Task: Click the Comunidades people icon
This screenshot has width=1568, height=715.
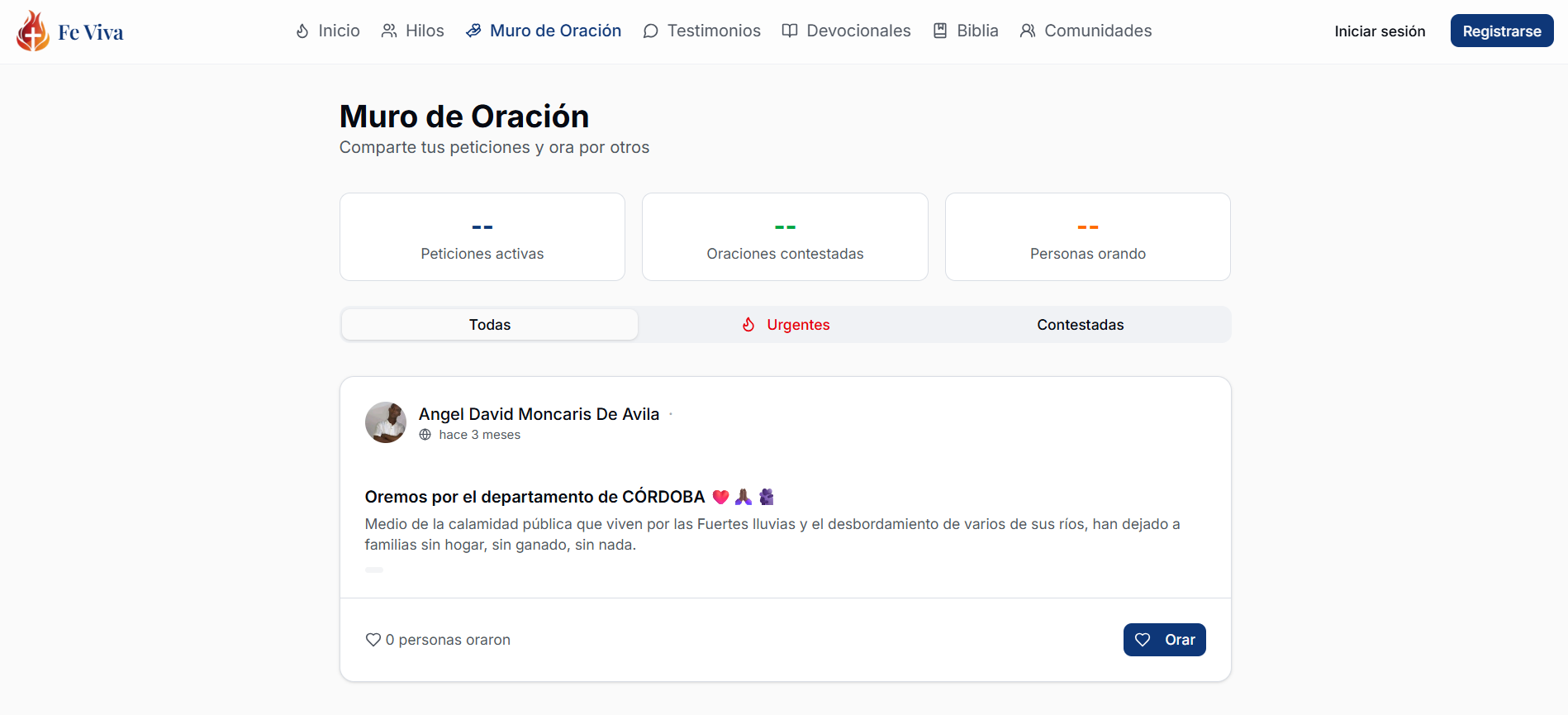Action: tap(1028, 31)
